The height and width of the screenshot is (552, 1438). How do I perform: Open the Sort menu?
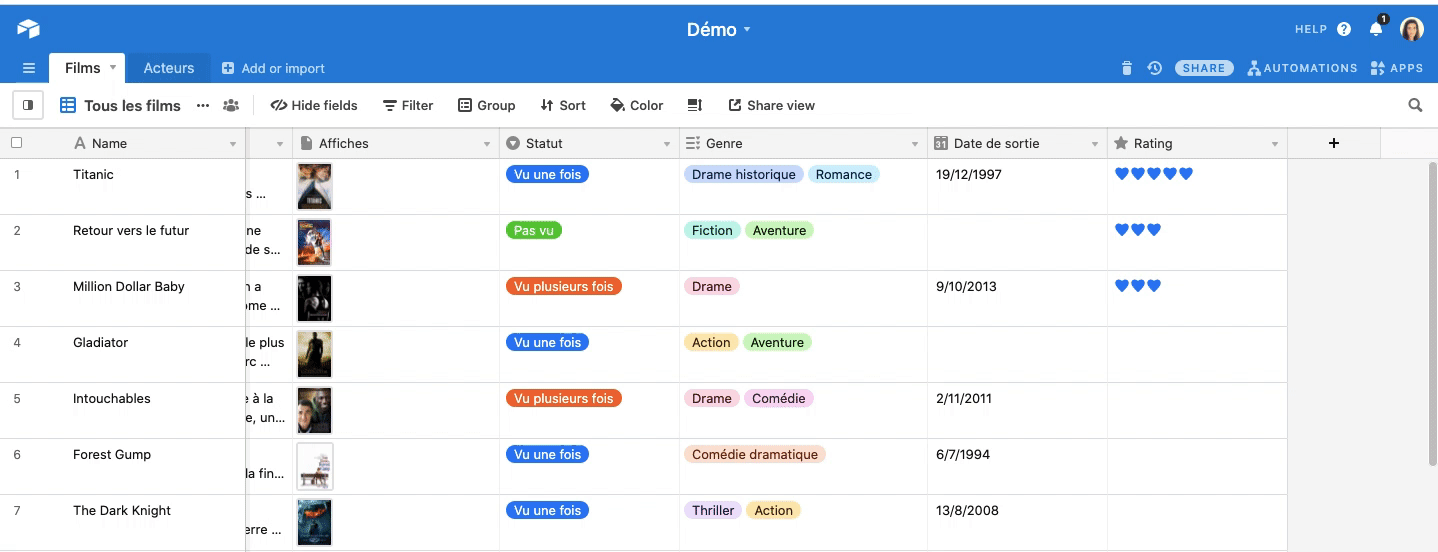562,105
